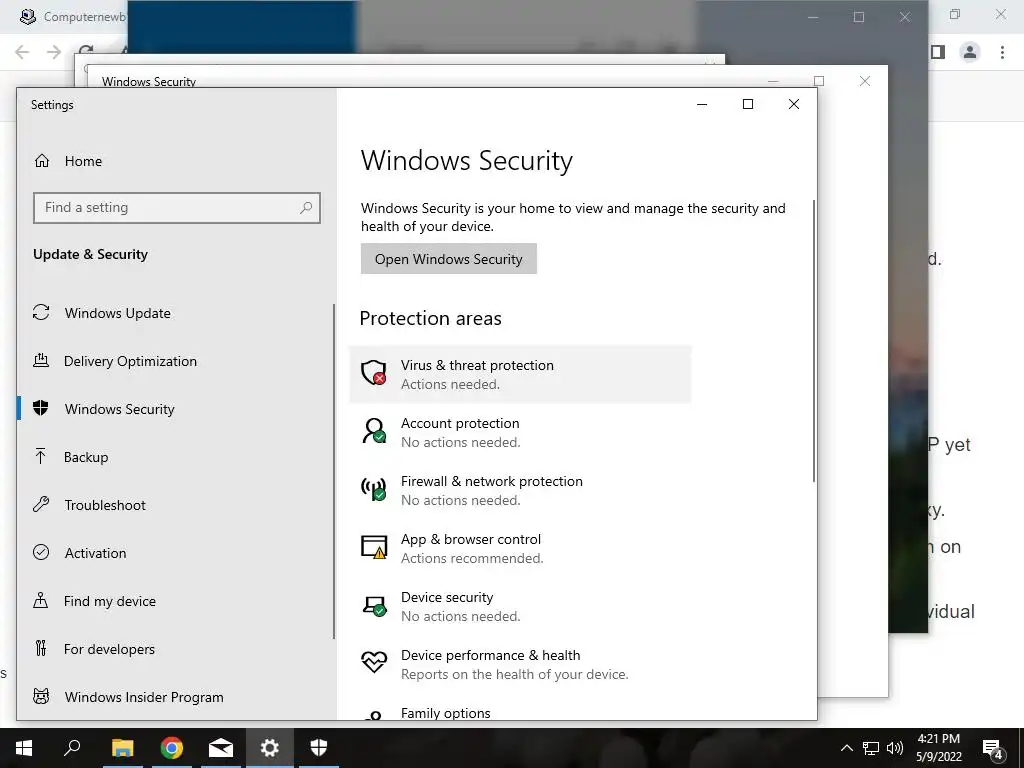Go to Windows Update settings

pos(175,313)
